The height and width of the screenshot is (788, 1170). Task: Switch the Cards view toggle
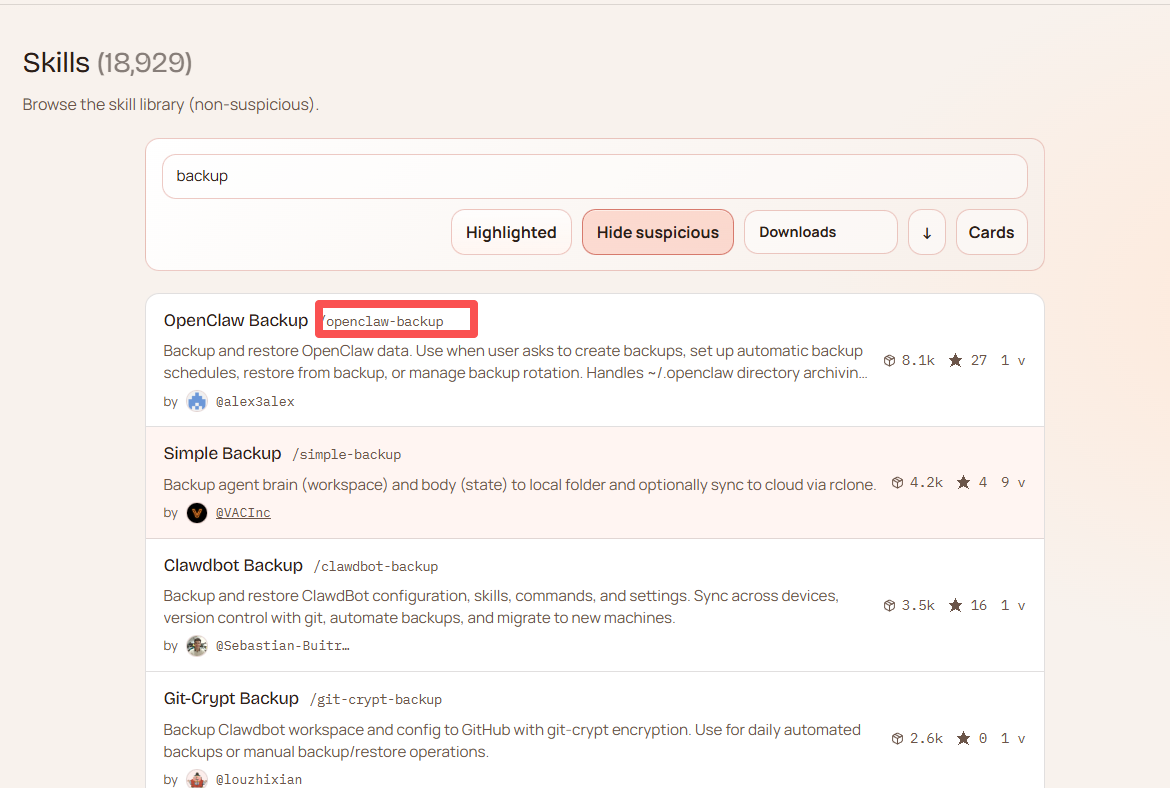coord(991,232)
